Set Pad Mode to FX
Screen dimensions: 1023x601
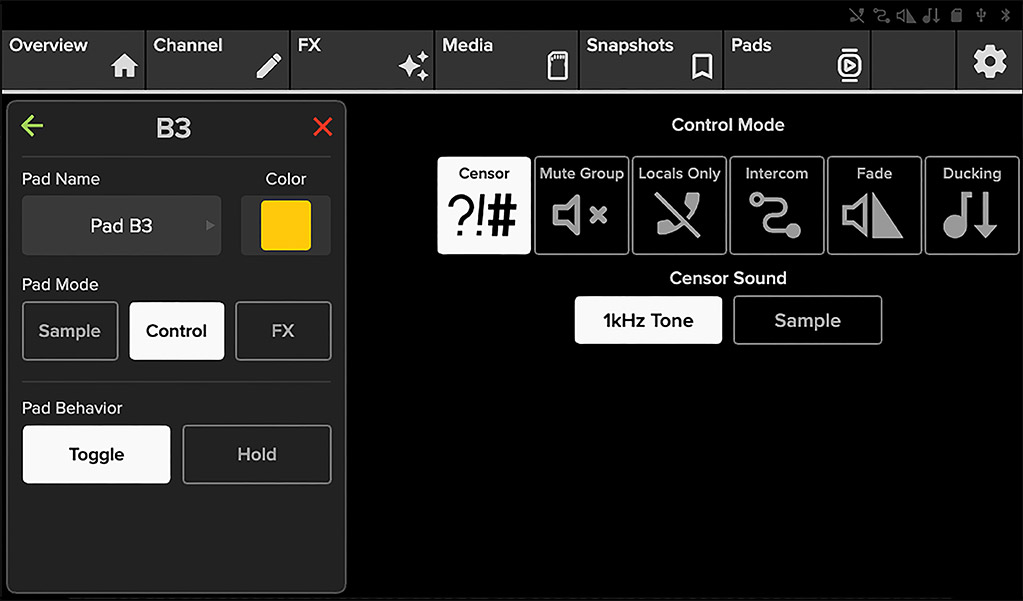283,331
